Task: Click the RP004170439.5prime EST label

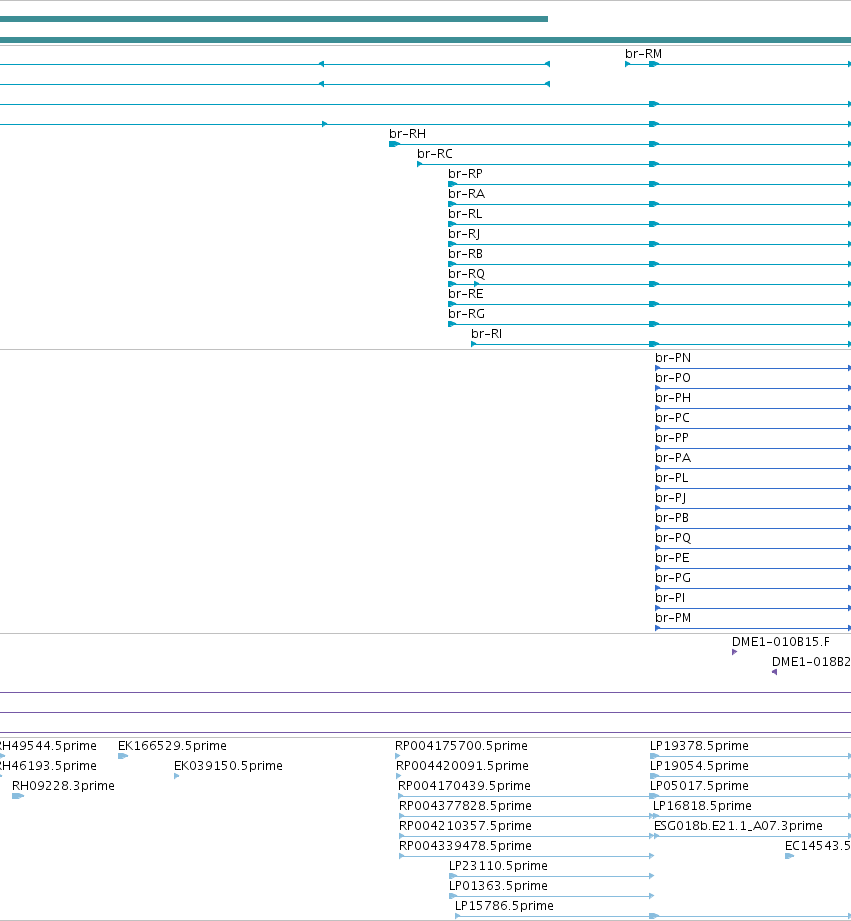Action: tap(464, 785)
